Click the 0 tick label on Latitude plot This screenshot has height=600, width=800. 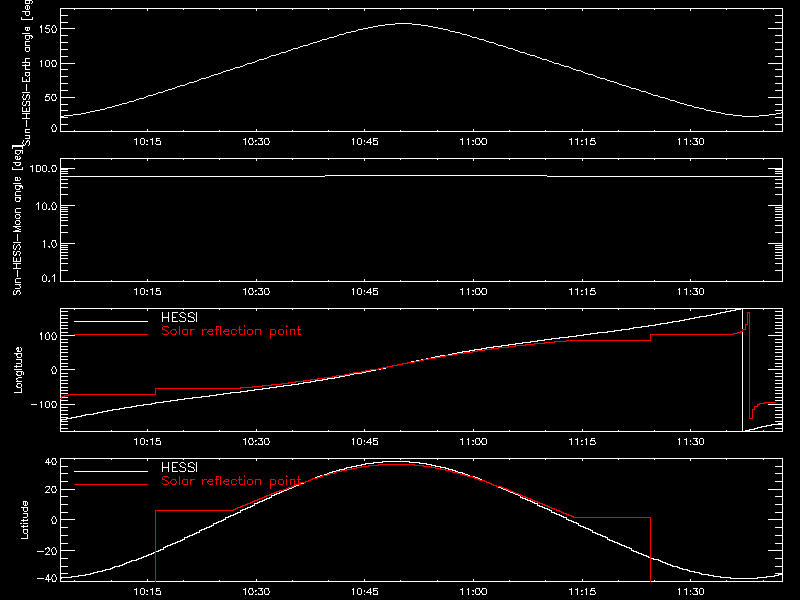tap(54, 520)
